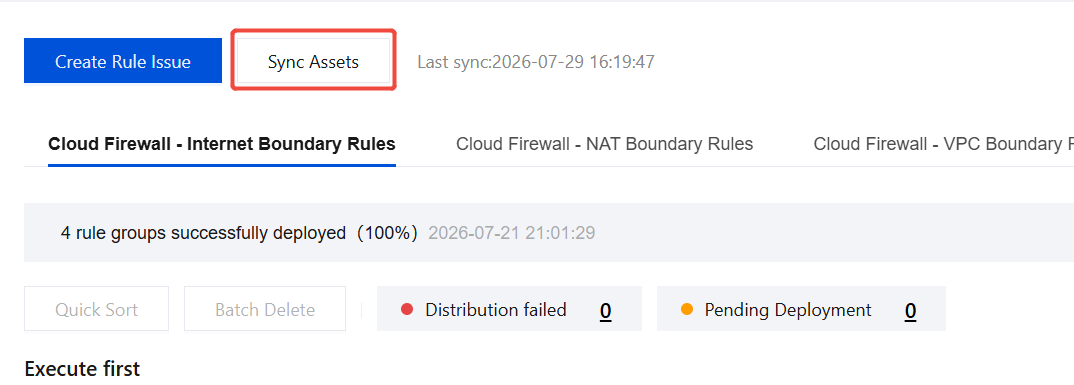Open the Distribution failed count link
Screen dimensions: 1074x385
pyautogui.click(x=605, y=311)
